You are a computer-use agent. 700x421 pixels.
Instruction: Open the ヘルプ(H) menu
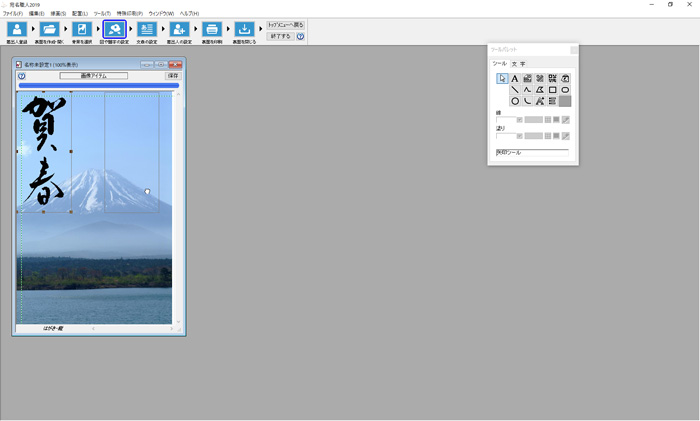coord(189,14)
